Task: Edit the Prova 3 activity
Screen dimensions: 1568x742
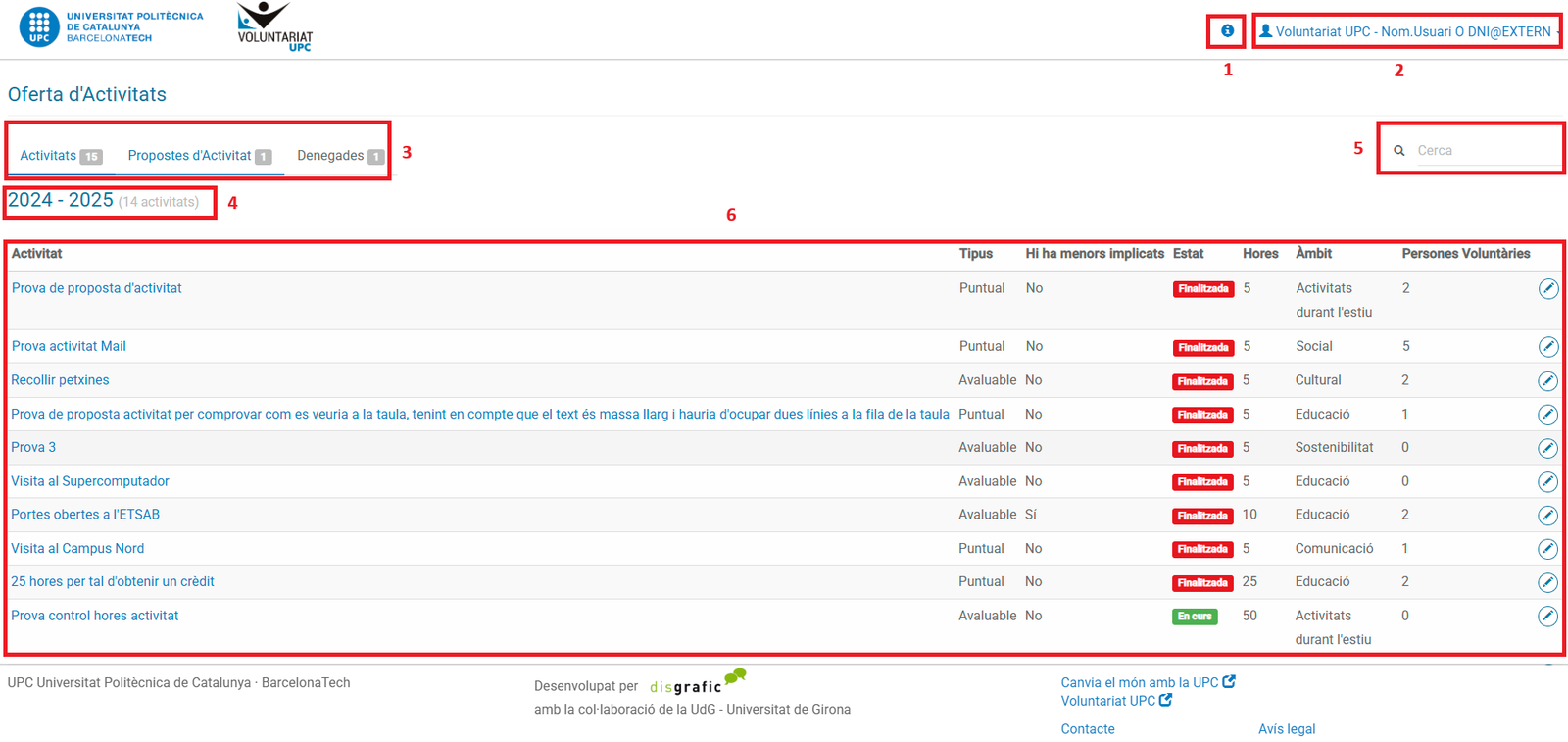Action: click(1547, 448)
